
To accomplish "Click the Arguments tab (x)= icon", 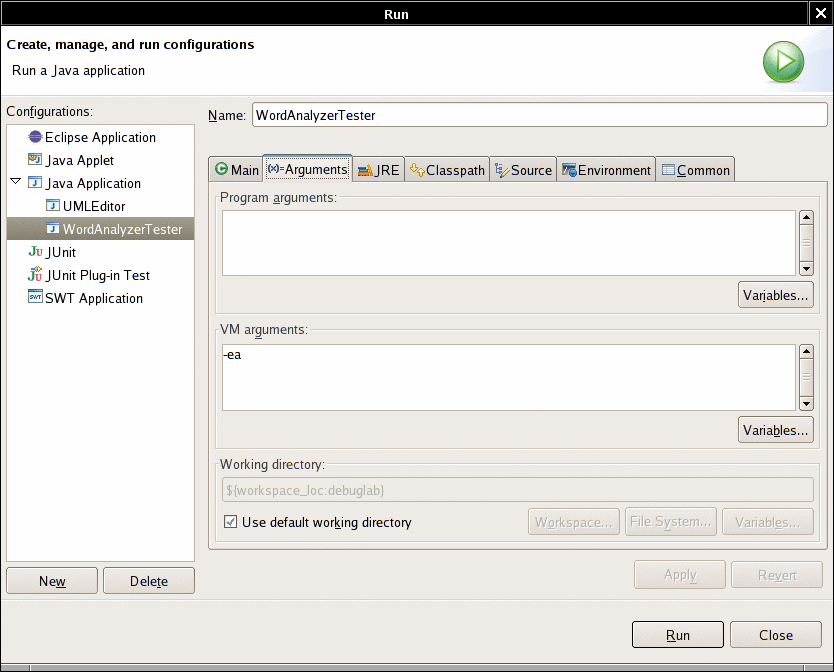I will 276,169.
